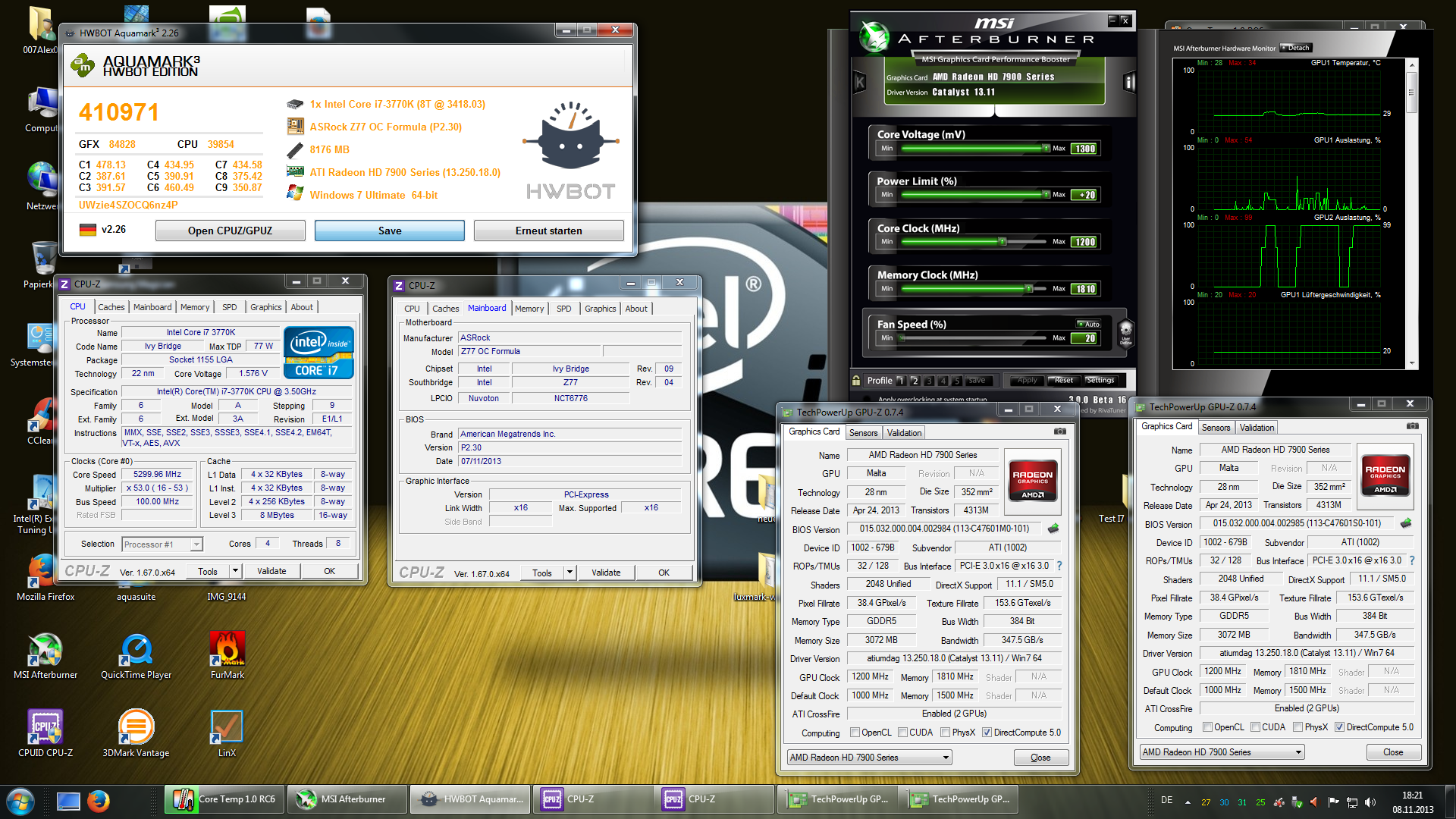
Task: Click the camera screenshot icon in right GPU-Z
Action: (1412, 426)
